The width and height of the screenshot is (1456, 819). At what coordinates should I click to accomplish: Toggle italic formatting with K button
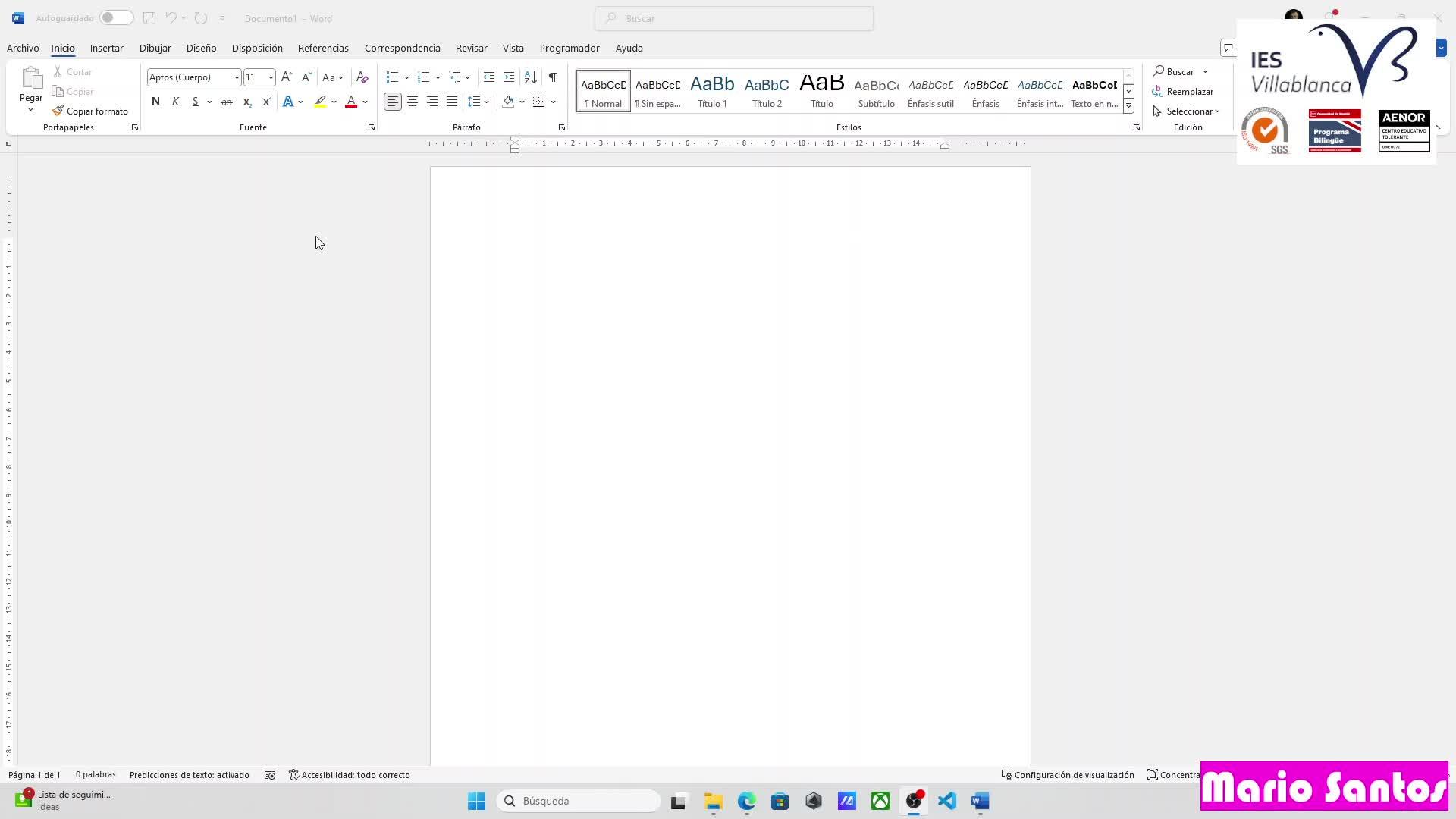pyautogui.click(x=175, y=102)
